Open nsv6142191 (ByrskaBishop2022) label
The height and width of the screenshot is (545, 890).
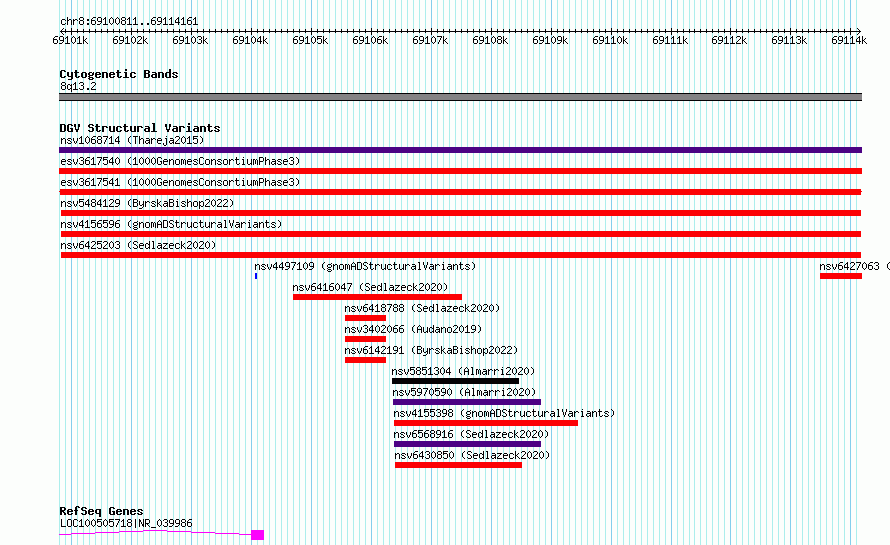431,350
